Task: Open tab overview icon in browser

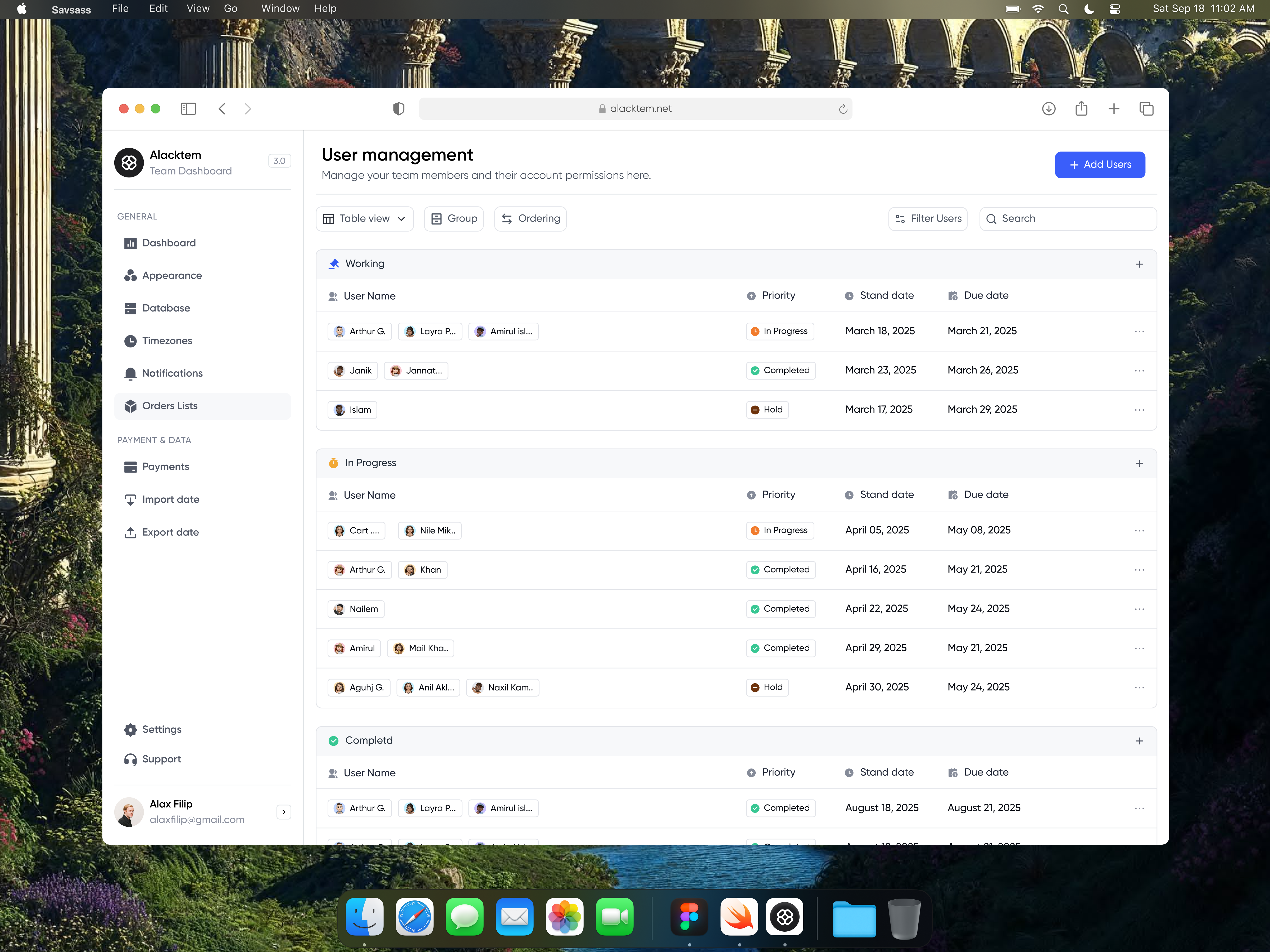Action: click(x=1146, y=108)
